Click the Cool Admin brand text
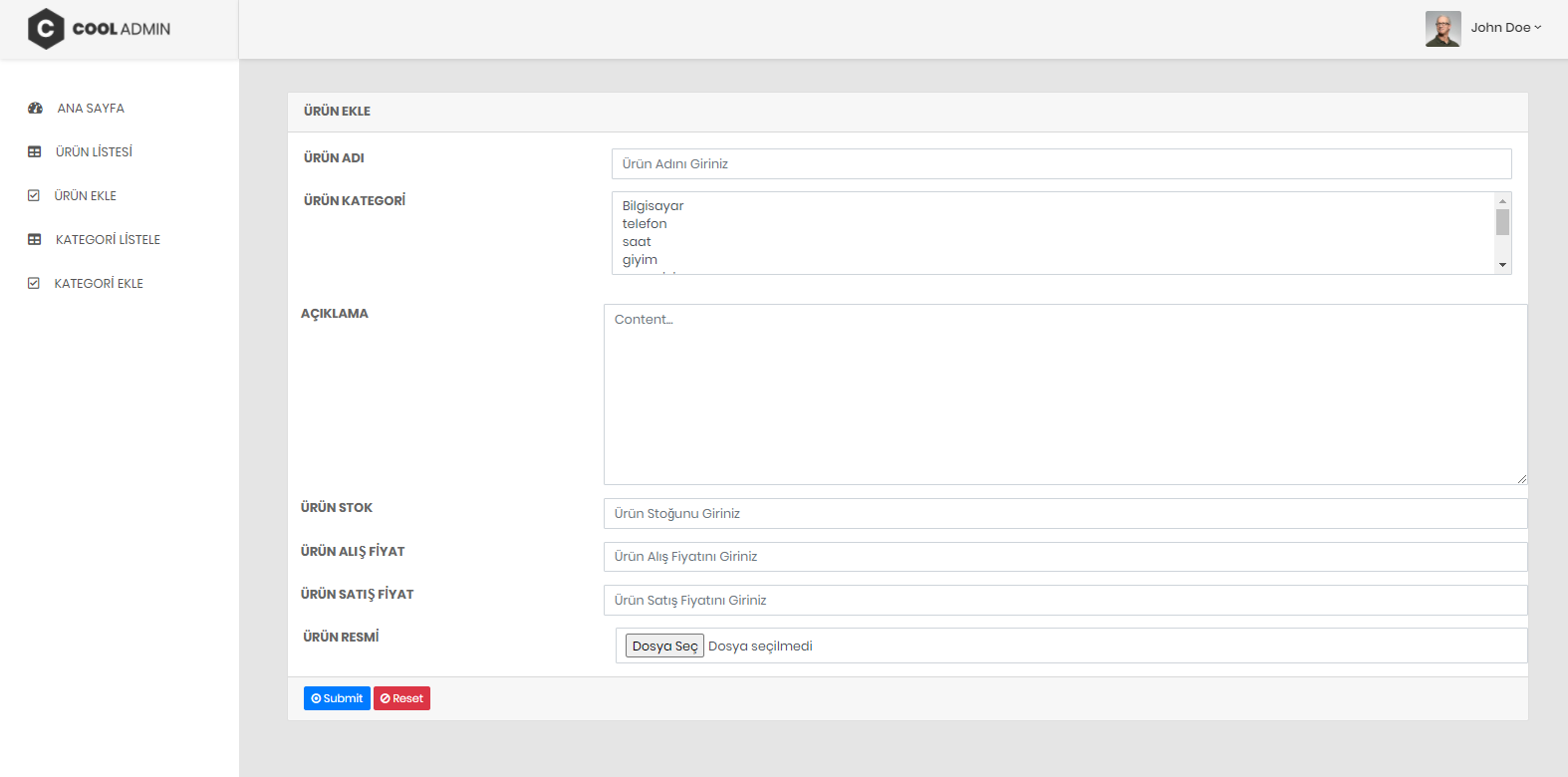 [x=122, y=29]
